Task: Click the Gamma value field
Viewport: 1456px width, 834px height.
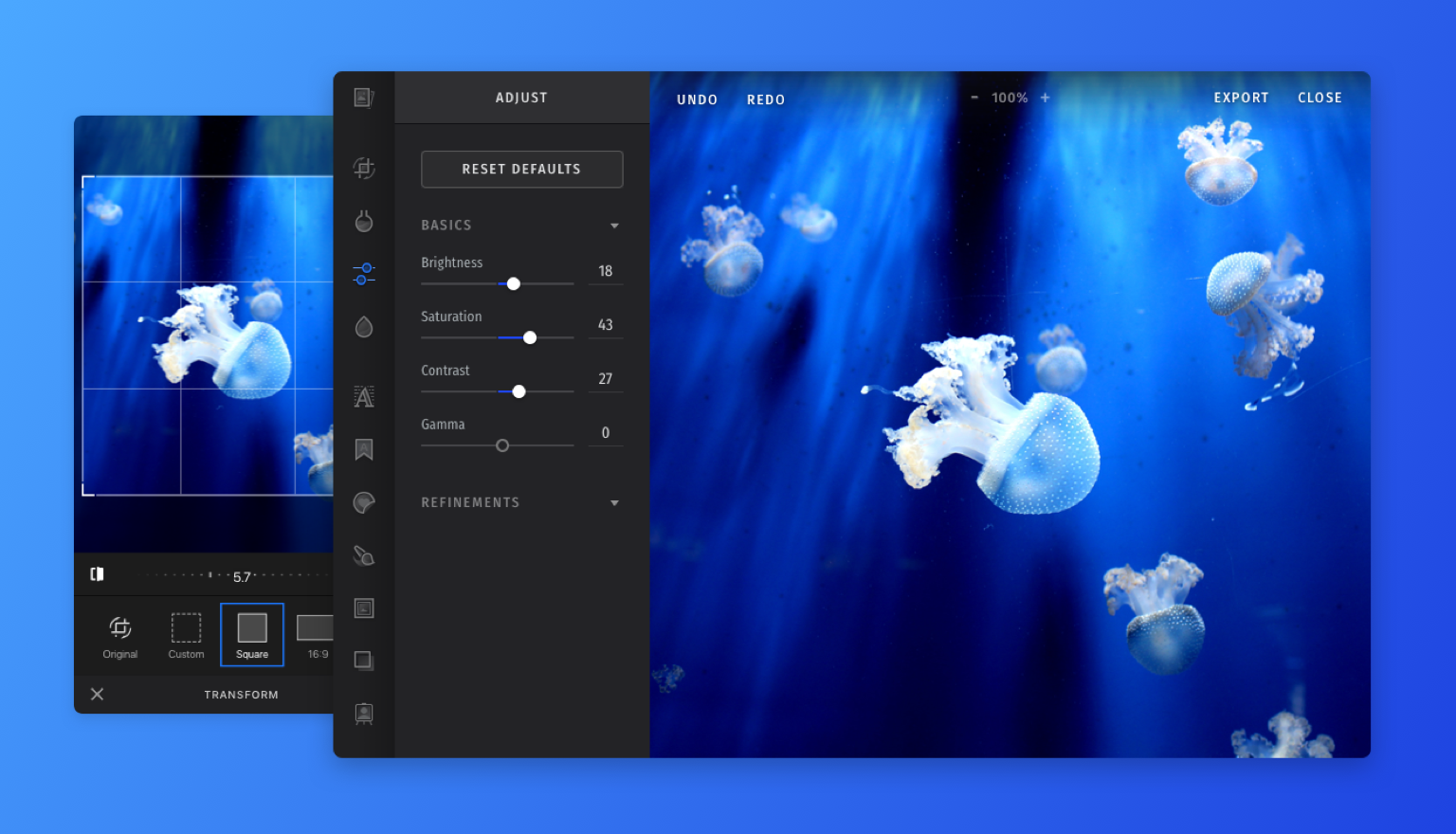Action: tap(605, 432)
